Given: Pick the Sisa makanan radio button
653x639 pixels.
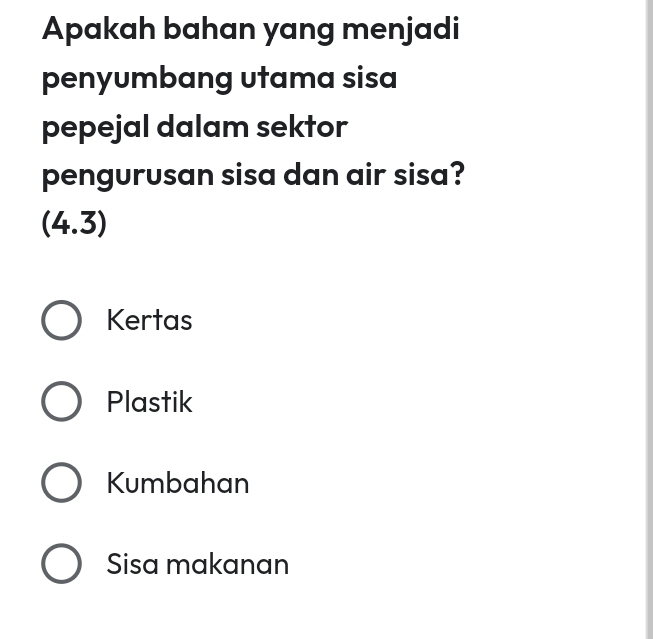Looking at the screenshot, I should pyautogui.click(x=61, y=564).
